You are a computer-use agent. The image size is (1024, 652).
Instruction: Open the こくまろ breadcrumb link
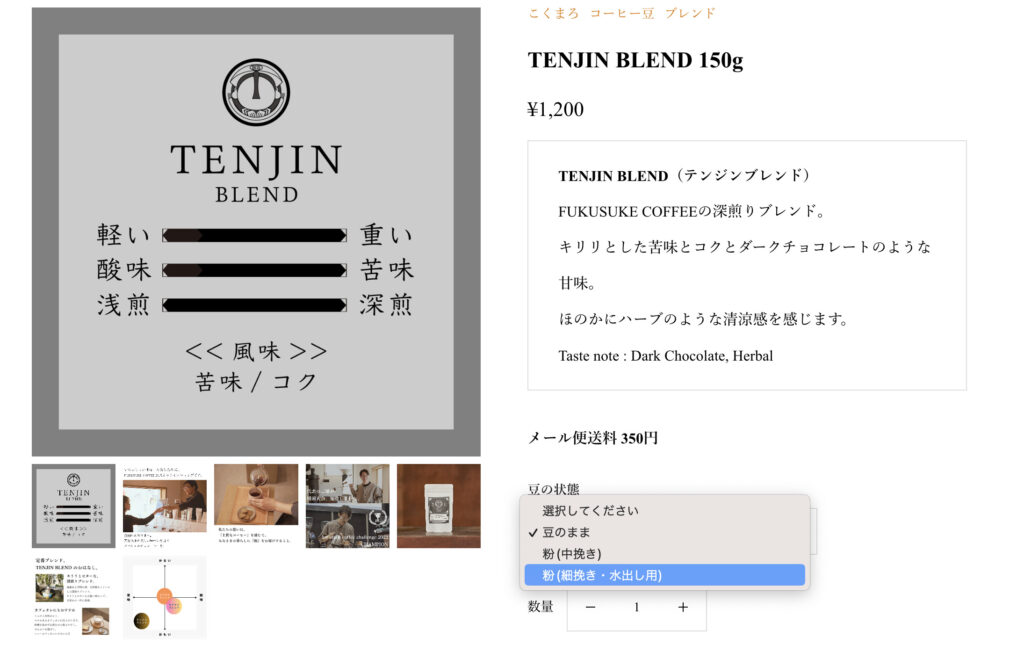point(554,14)
